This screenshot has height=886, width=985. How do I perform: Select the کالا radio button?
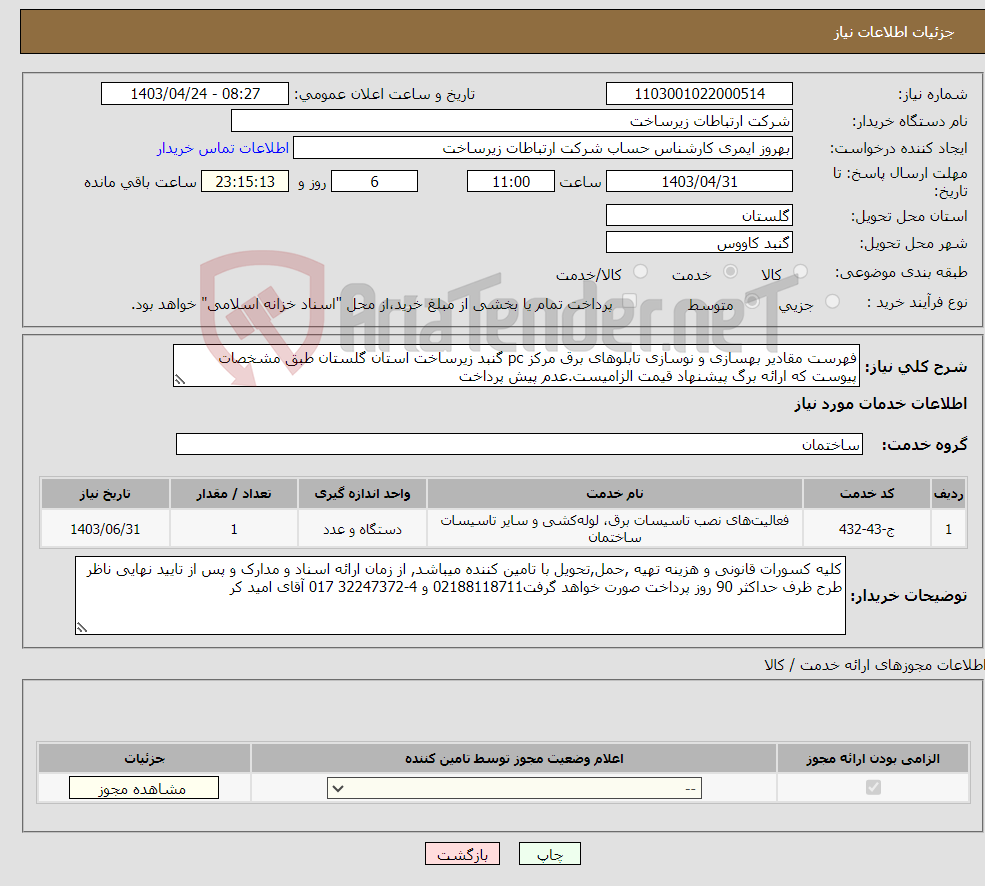click(800, 271)
